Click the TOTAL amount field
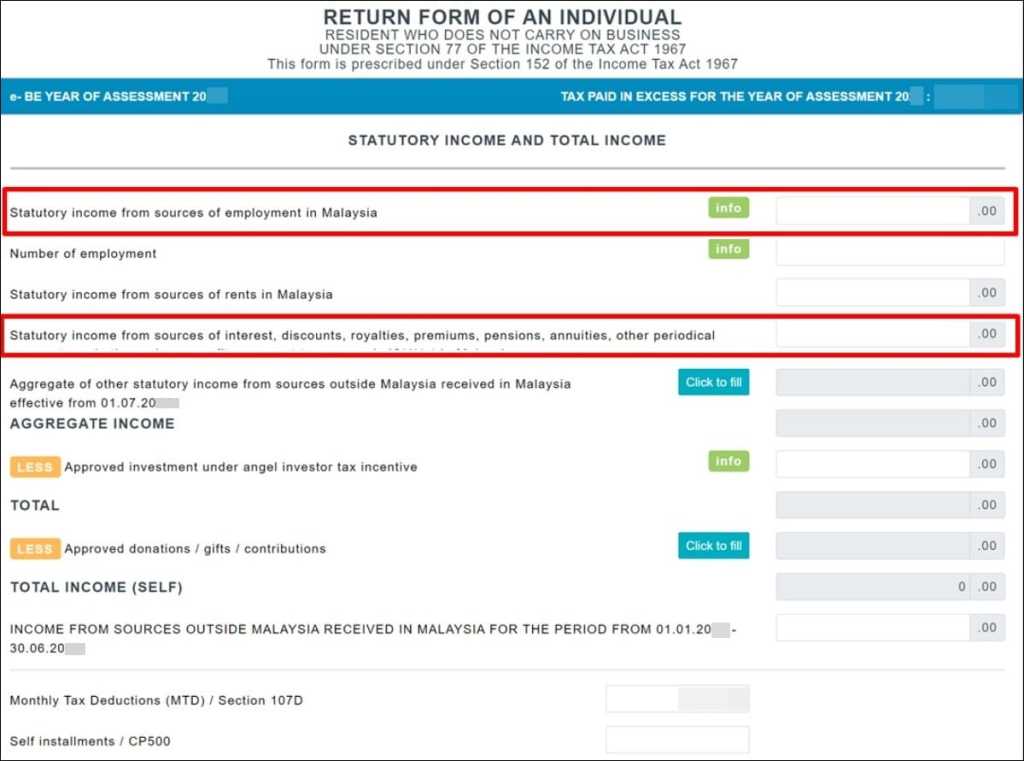1024x761 pixels. [x=872, y=505]
